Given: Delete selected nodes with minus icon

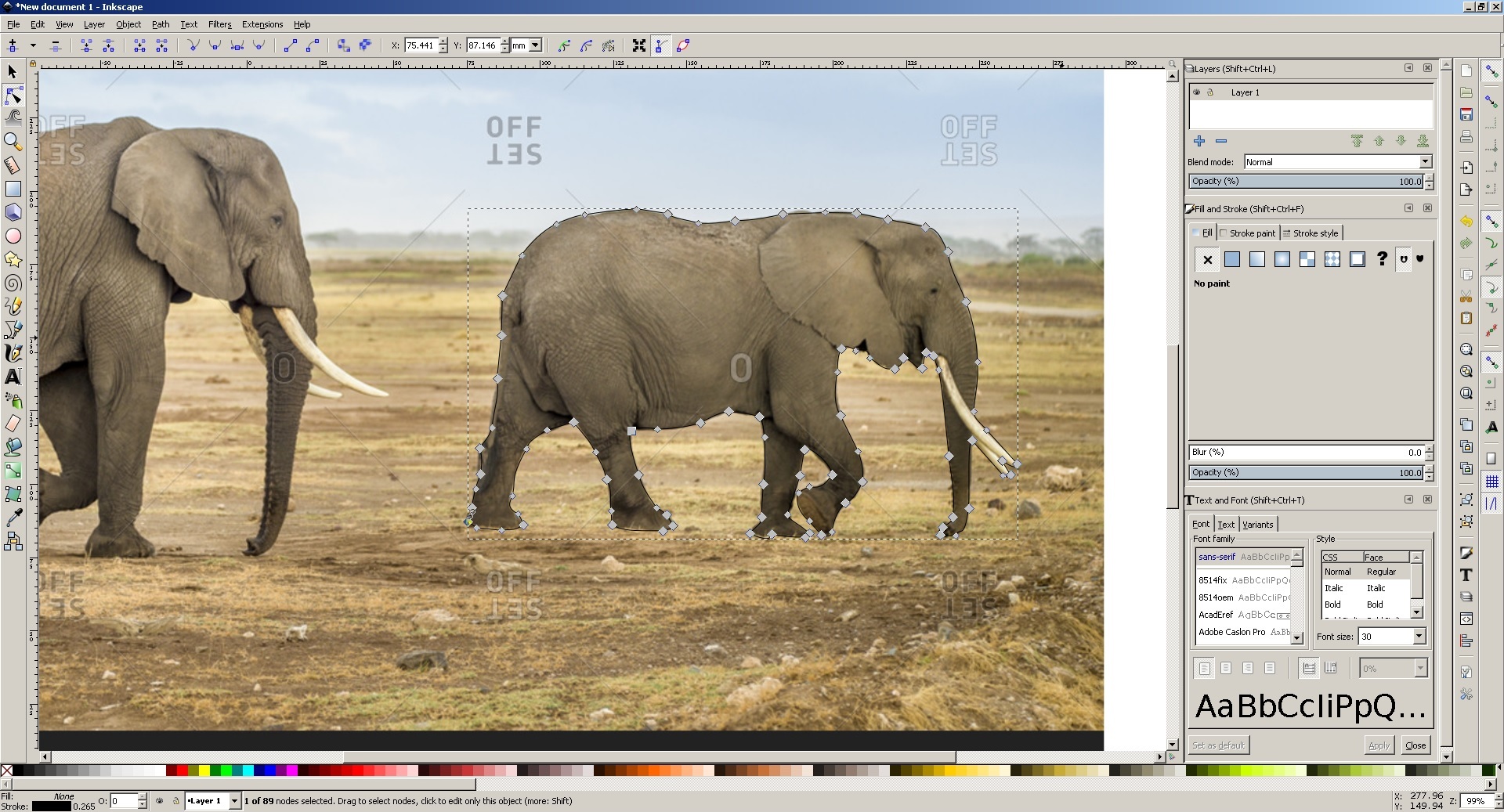Looking at the screenshot, I should click(x=55, y=45).
